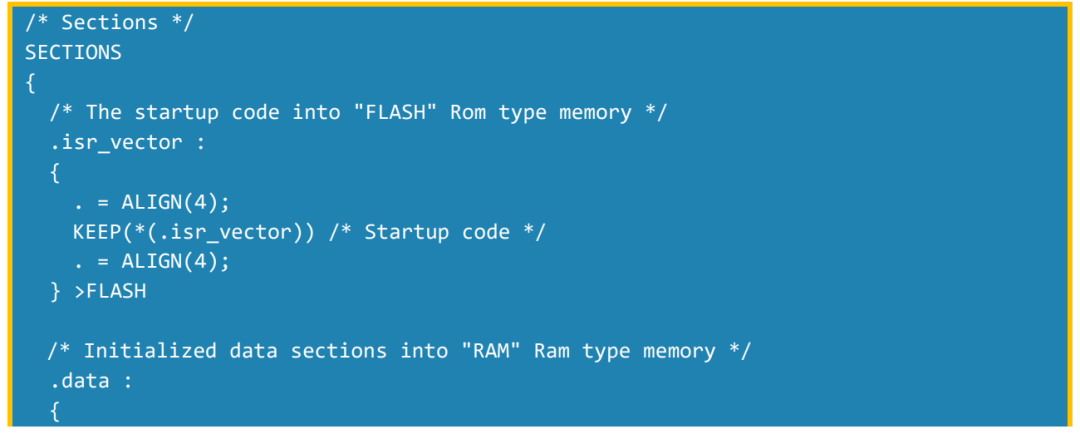Select the SECTIONS keyword

74,52
